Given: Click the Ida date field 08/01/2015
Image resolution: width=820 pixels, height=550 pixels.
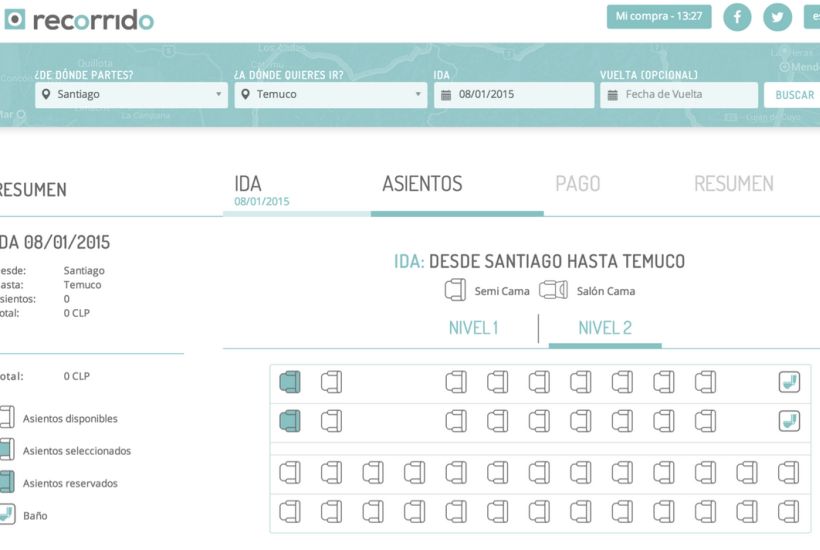Looking at the screenshot, I should [514, 95].
